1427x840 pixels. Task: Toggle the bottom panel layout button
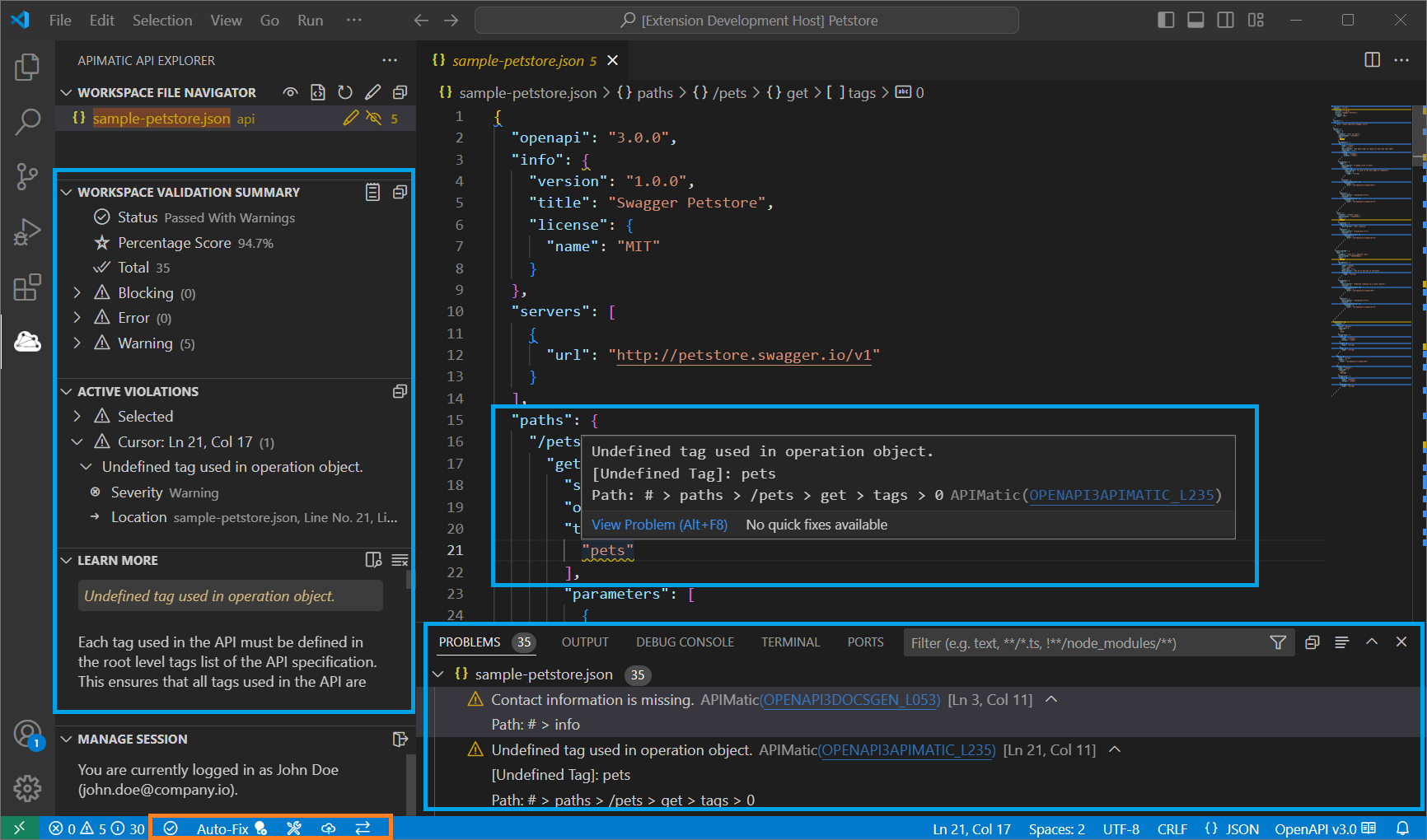pyautogui.click(x=1195, y=20)
